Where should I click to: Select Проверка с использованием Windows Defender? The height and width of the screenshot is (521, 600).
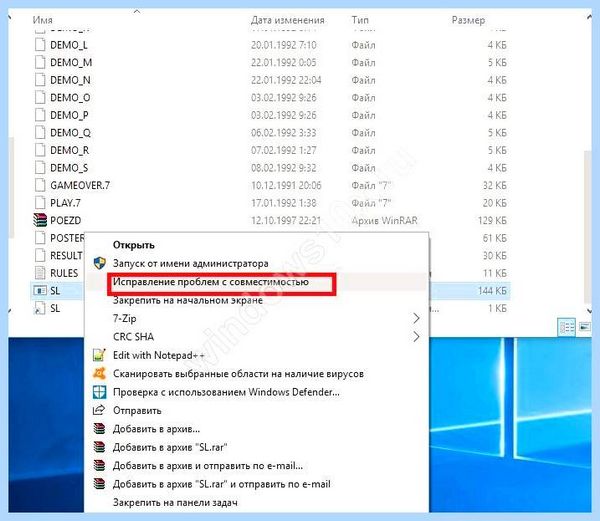[x=226, y=392]
